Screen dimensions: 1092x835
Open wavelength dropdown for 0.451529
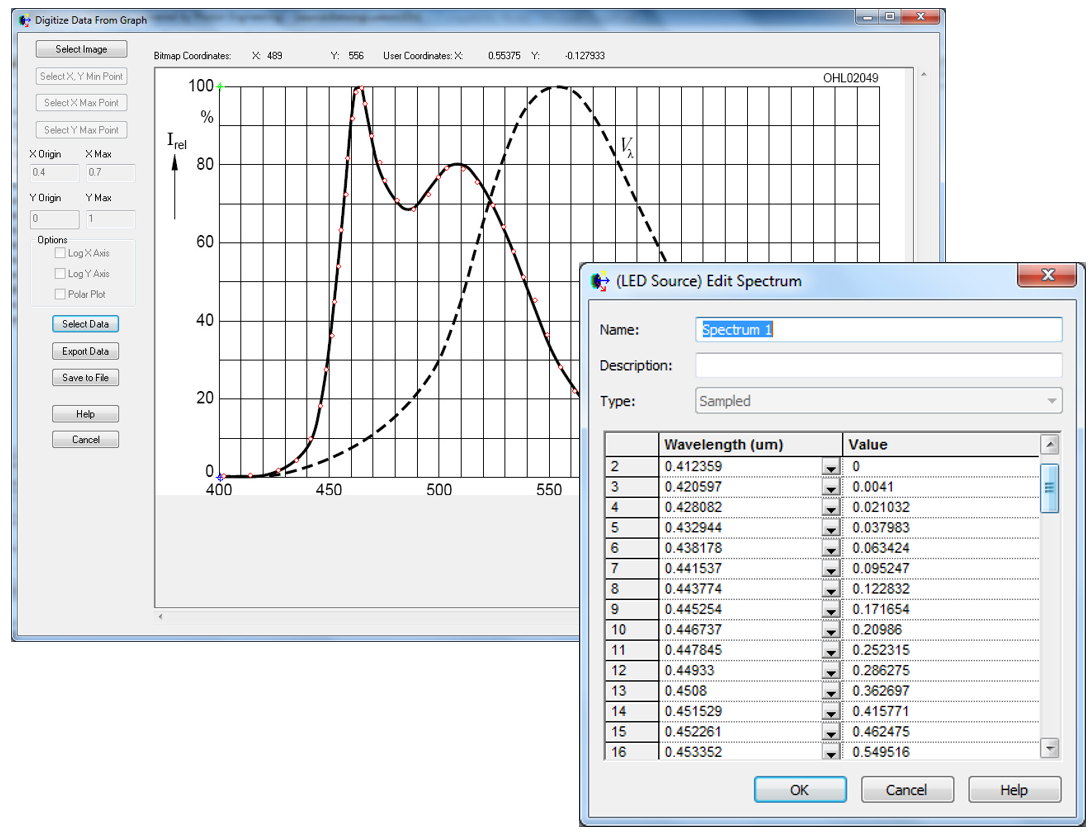coord(830,712)
